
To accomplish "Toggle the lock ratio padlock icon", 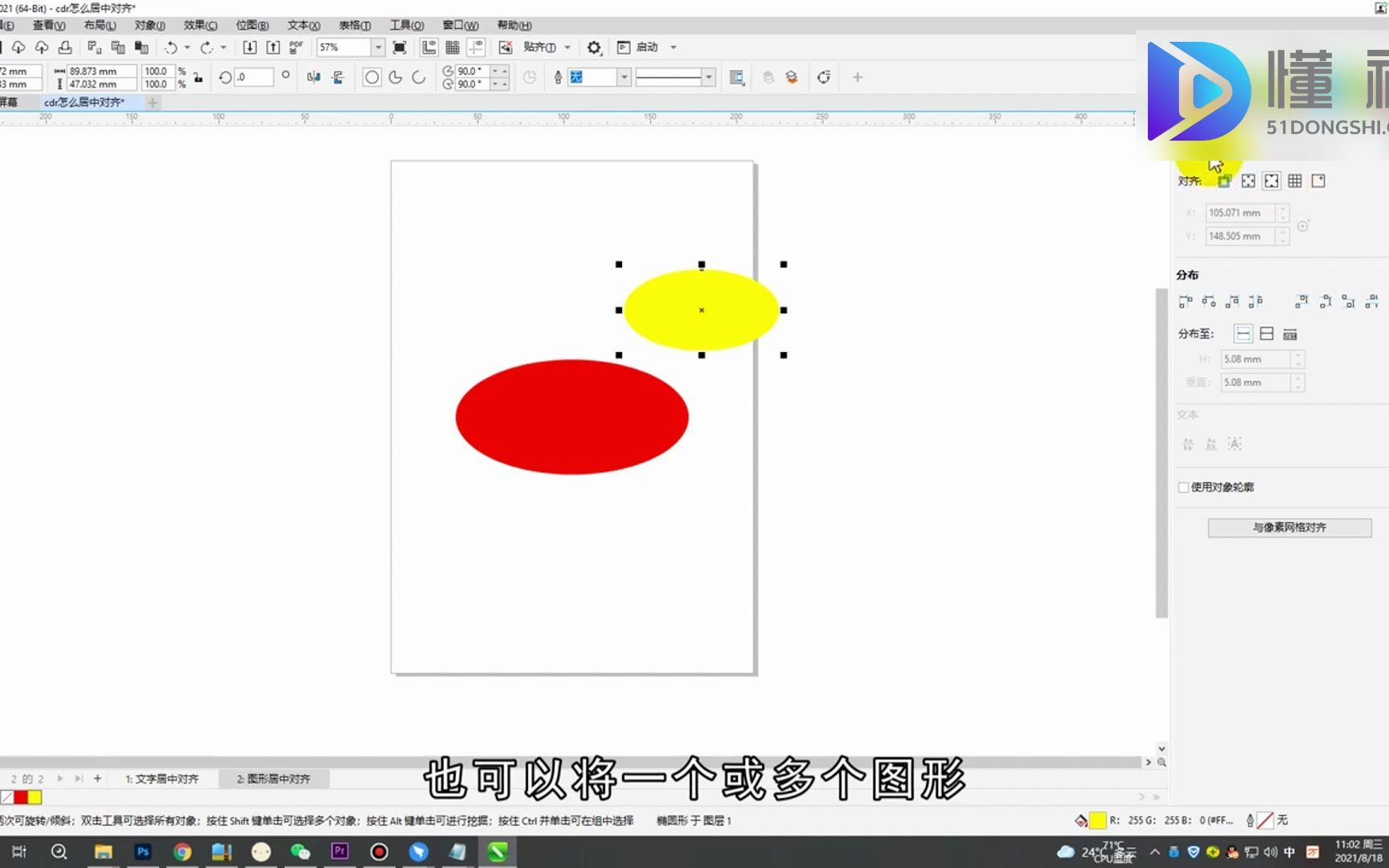I will point(198,77).
